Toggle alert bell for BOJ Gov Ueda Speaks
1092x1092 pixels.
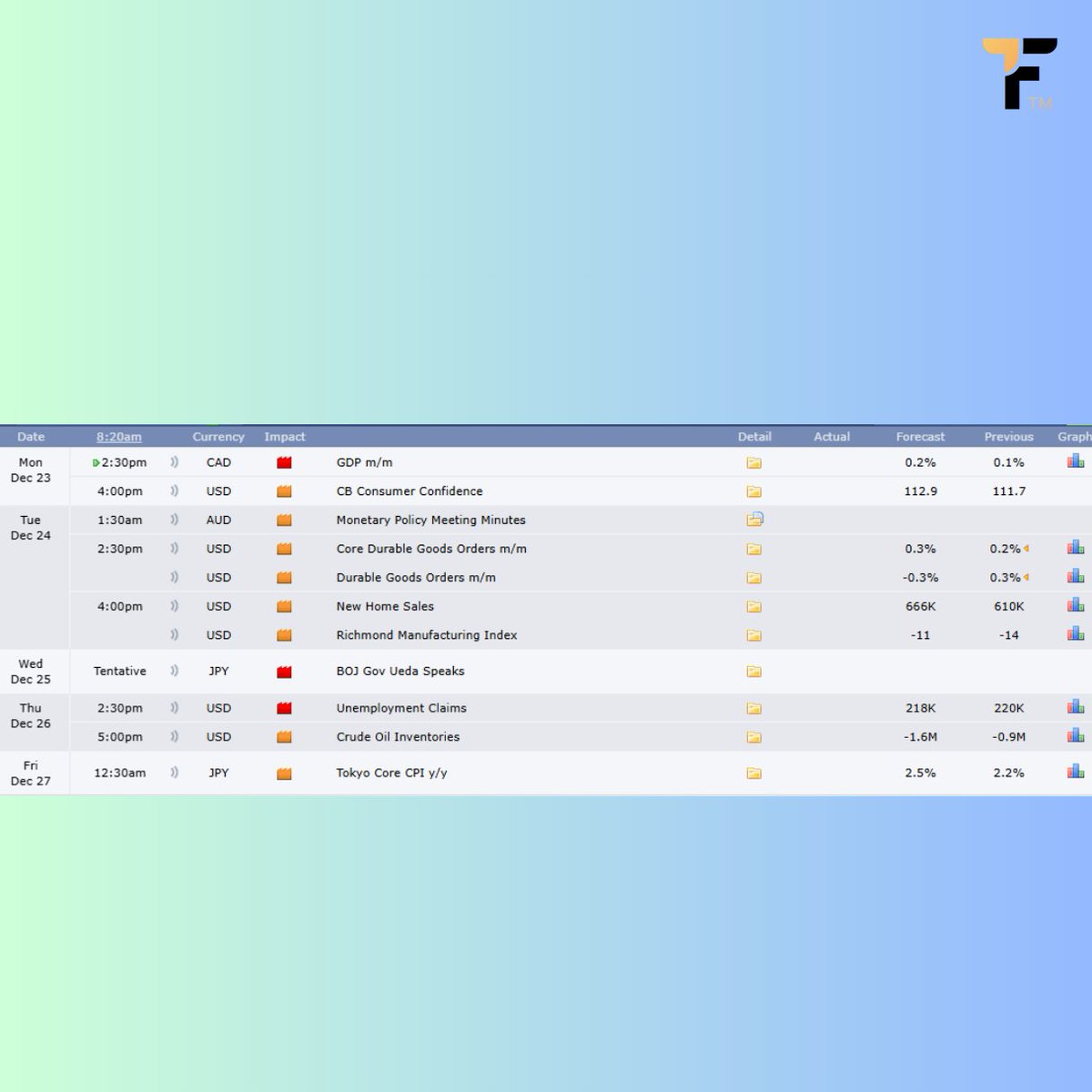point(175,672)
